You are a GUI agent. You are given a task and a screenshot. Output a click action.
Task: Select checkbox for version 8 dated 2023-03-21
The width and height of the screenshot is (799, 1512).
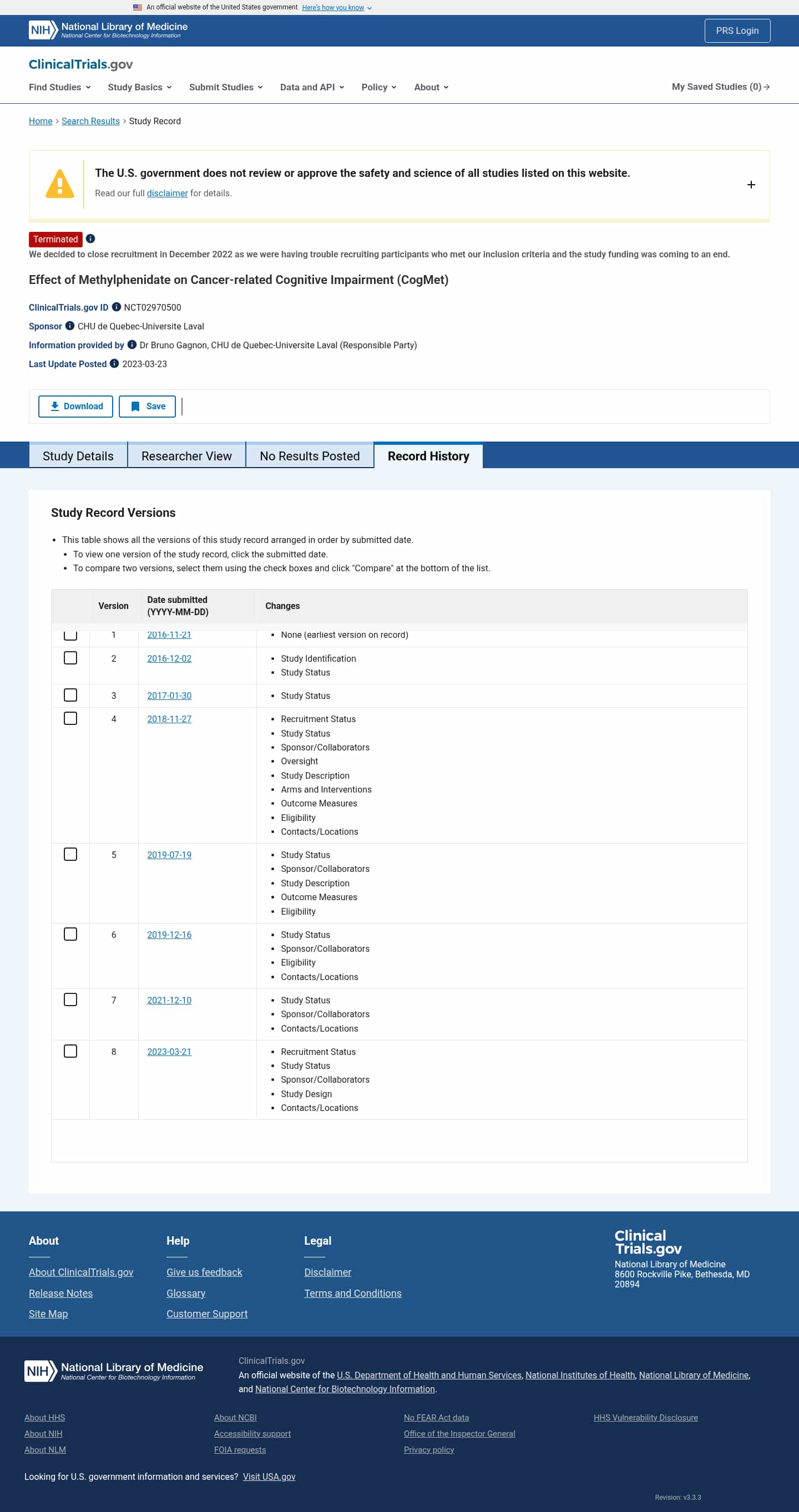(70, 1051)
